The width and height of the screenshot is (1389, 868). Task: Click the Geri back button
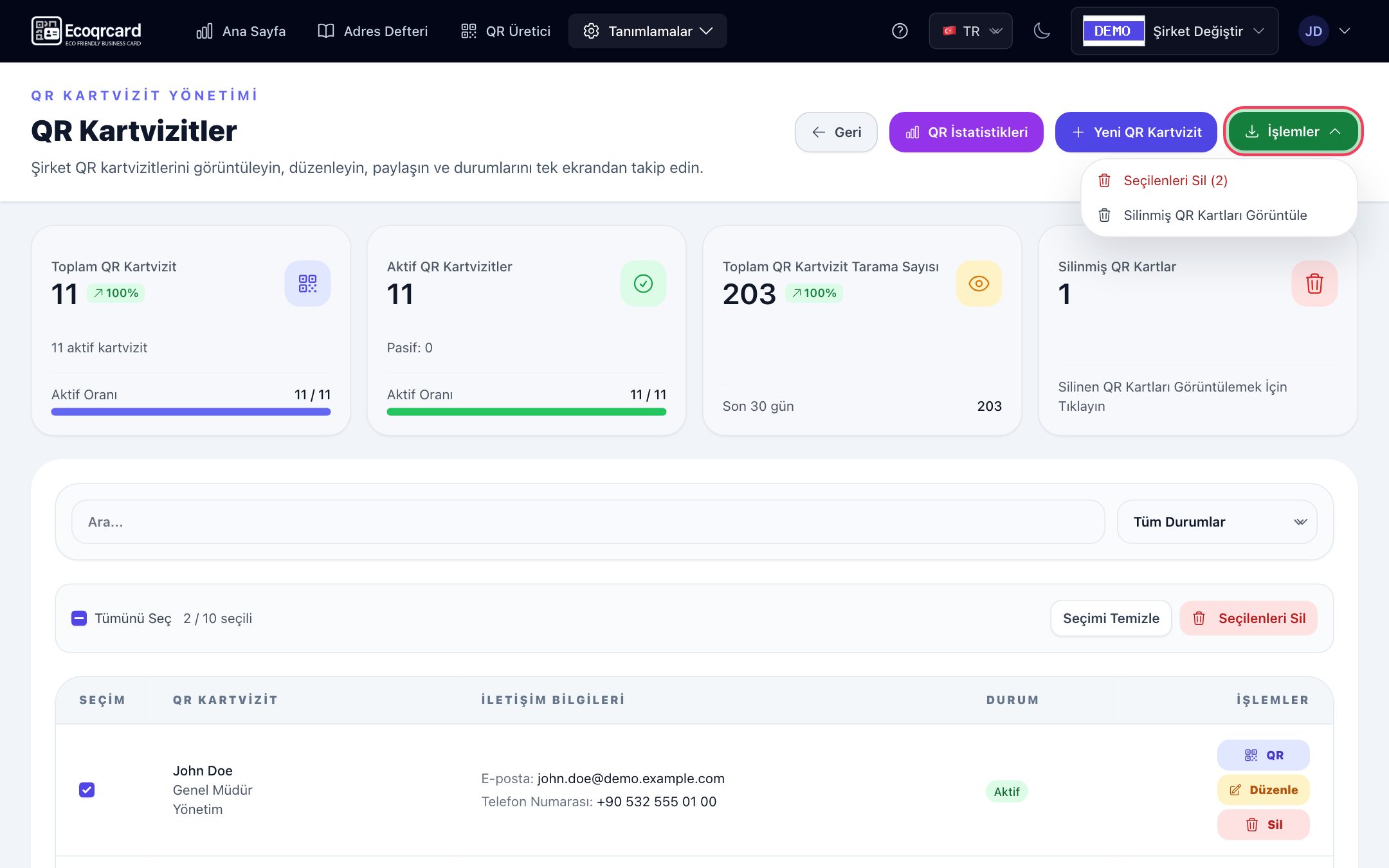836,132
